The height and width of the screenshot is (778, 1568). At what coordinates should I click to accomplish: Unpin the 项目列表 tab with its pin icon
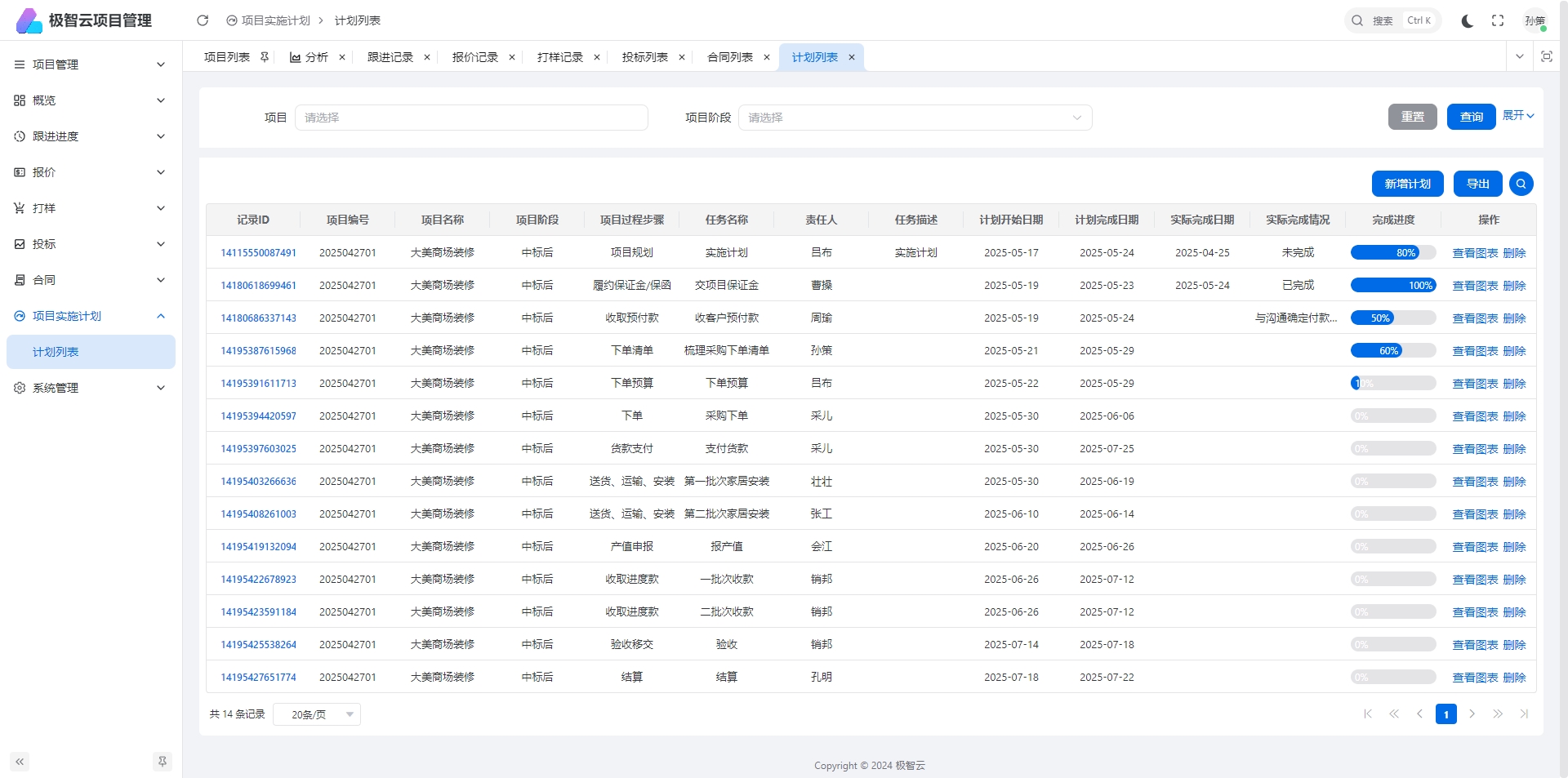265,57
